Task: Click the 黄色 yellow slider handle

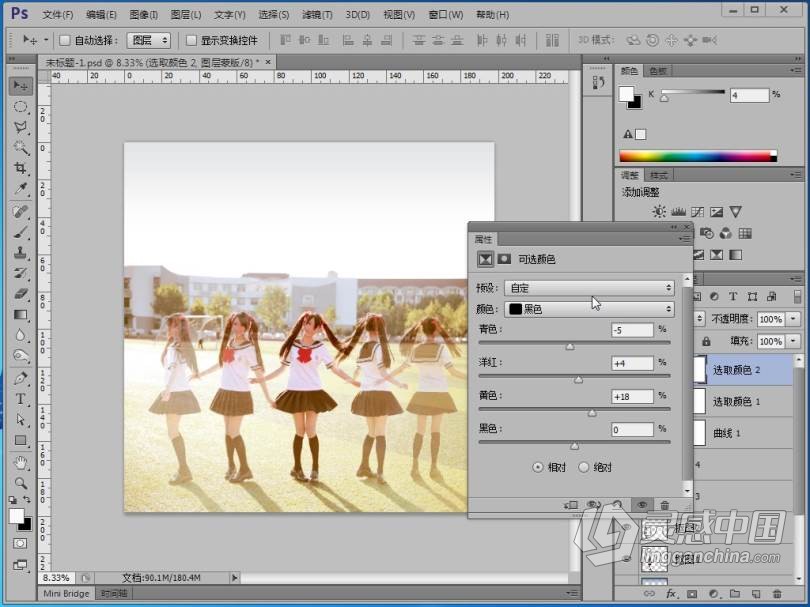Action: [592, 413]
